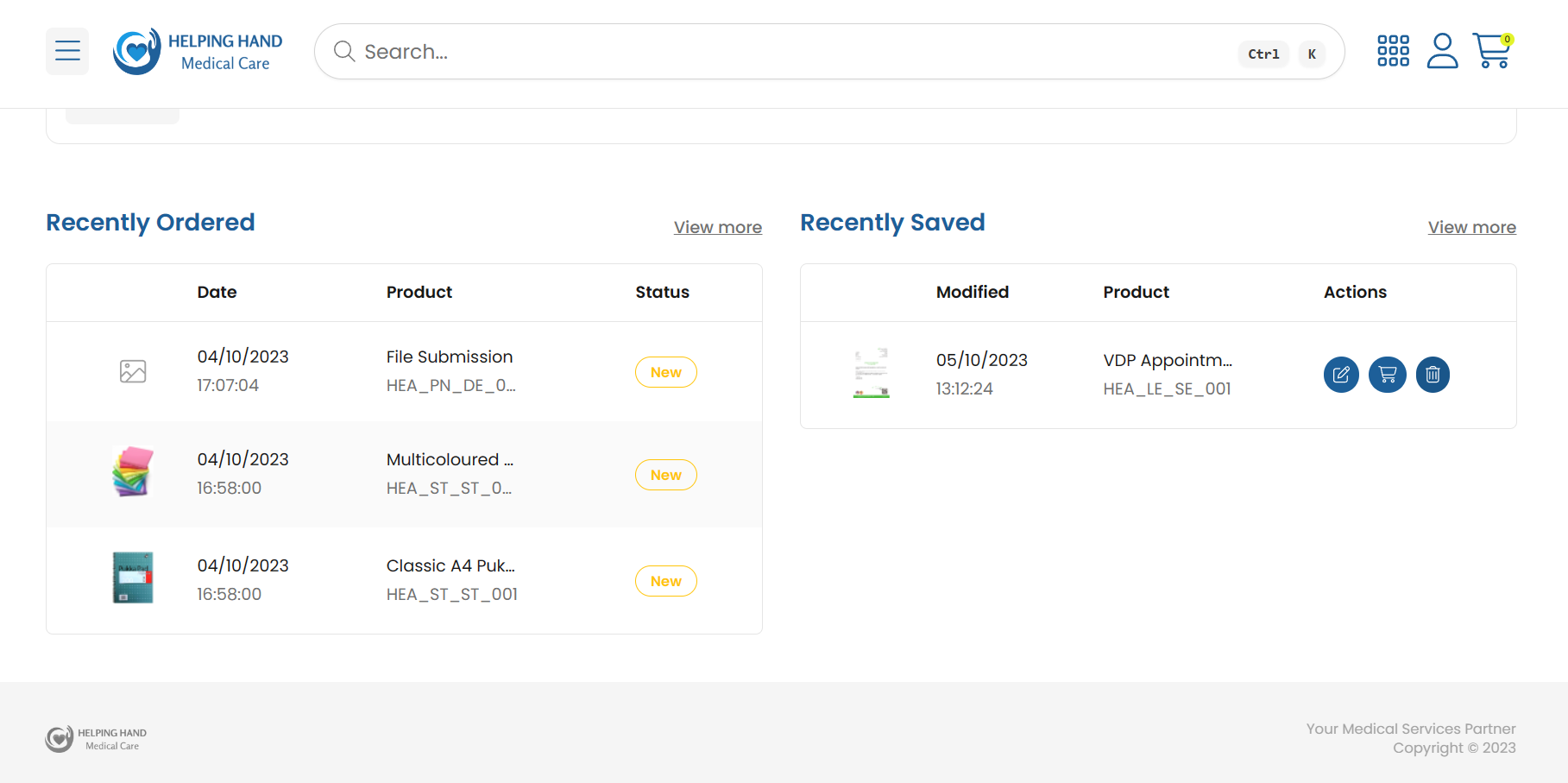Screen dimensions: 1568x783
Task: Open the File Submission order
Action: click(x=449, y=357)
